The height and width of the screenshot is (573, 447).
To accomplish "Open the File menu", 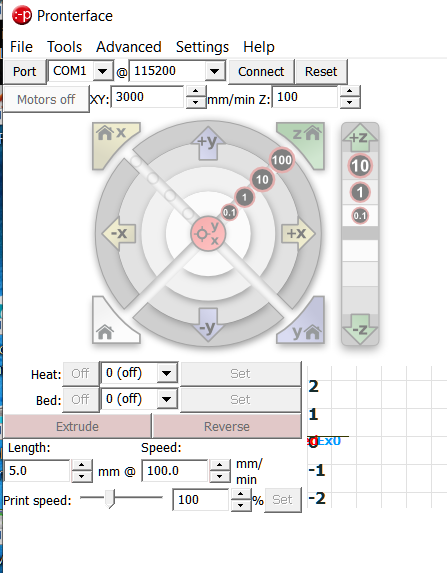I will (x=21, y=47).
